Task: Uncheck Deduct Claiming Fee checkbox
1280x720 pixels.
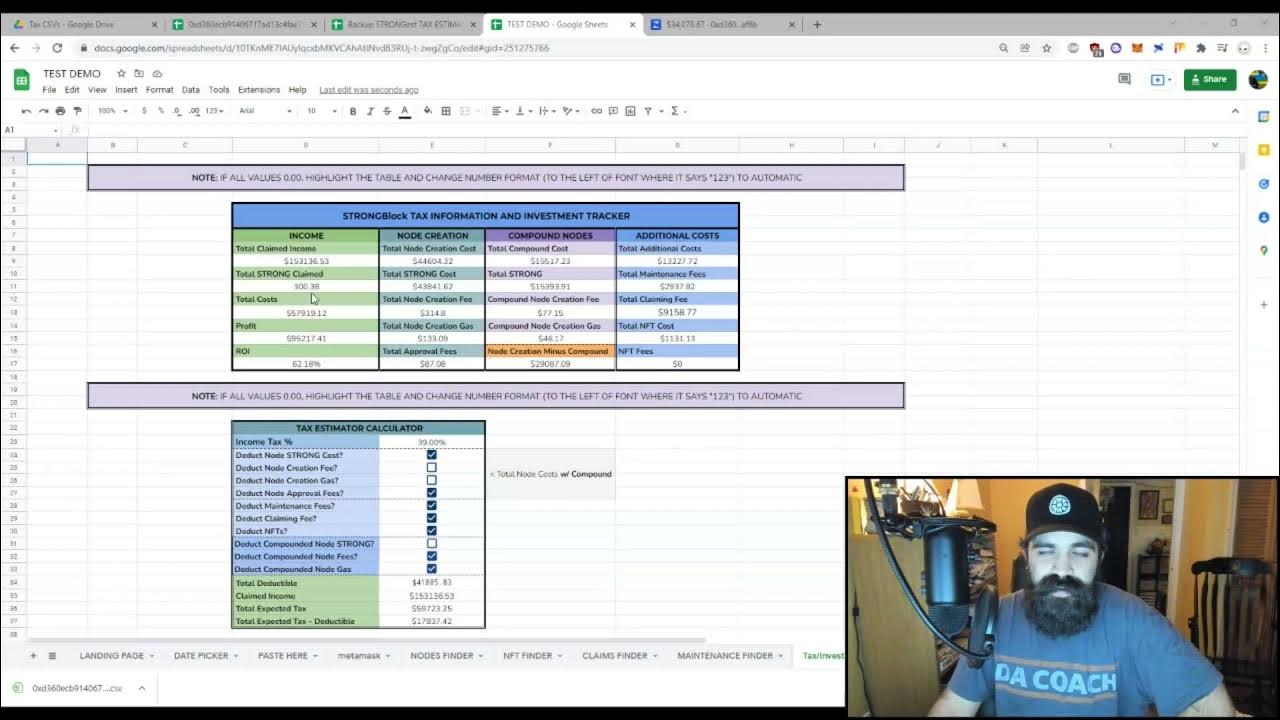Action: tap(432, 518)
